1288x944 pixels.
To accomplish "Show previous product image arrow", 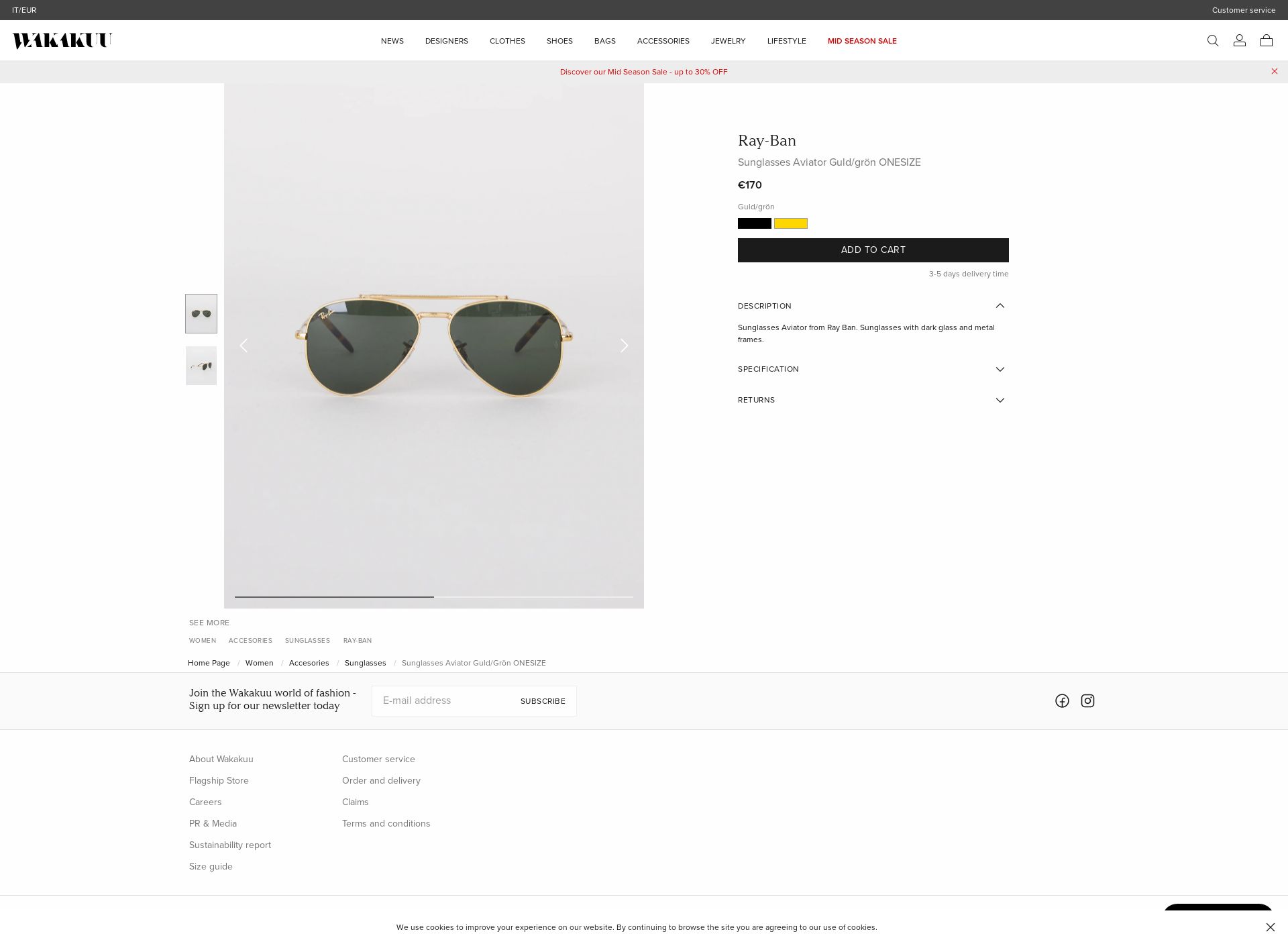I will click(244, 346).
